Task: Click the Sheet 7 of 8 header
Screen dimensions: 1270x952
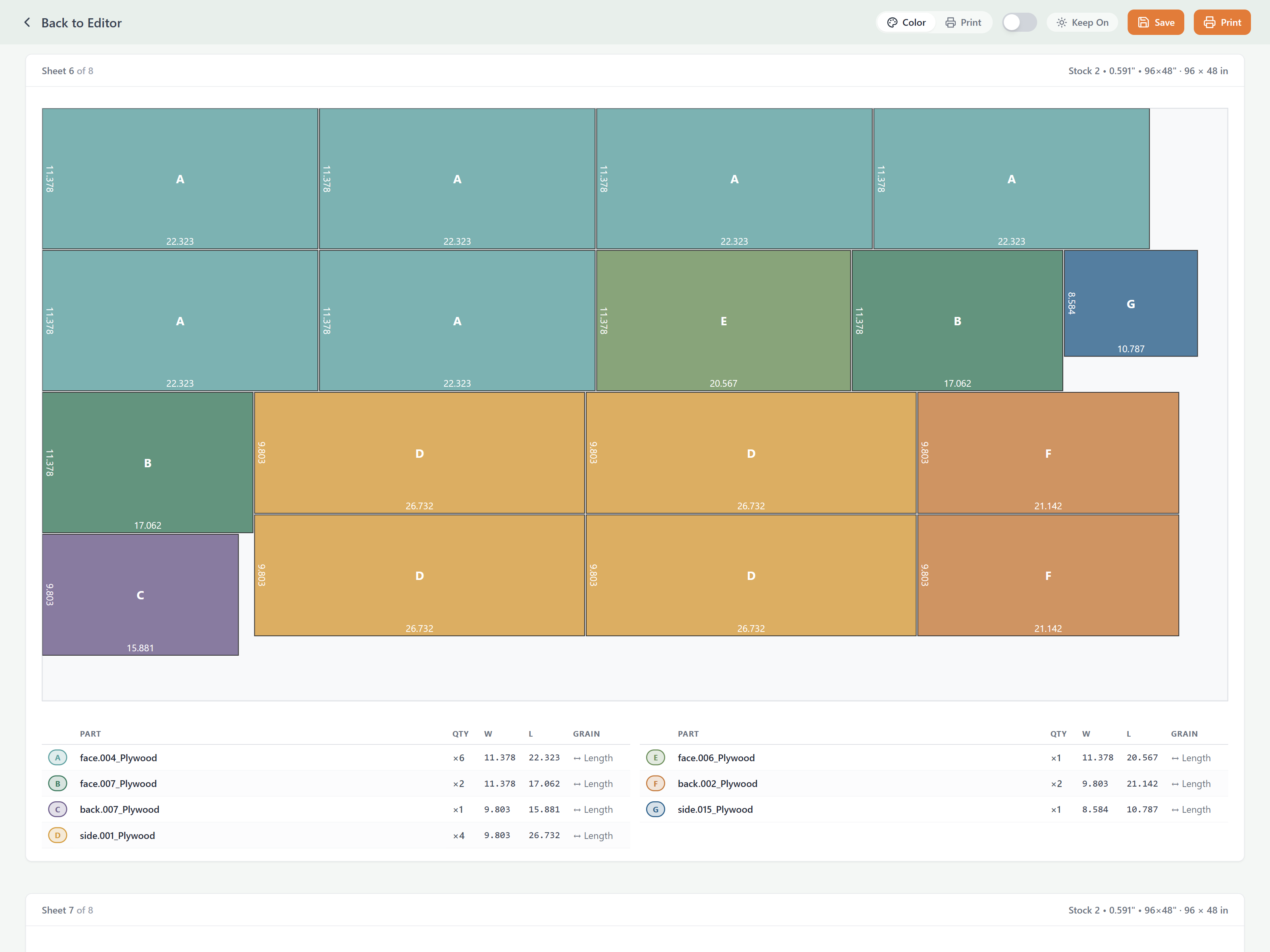Action: pos(67,910)
